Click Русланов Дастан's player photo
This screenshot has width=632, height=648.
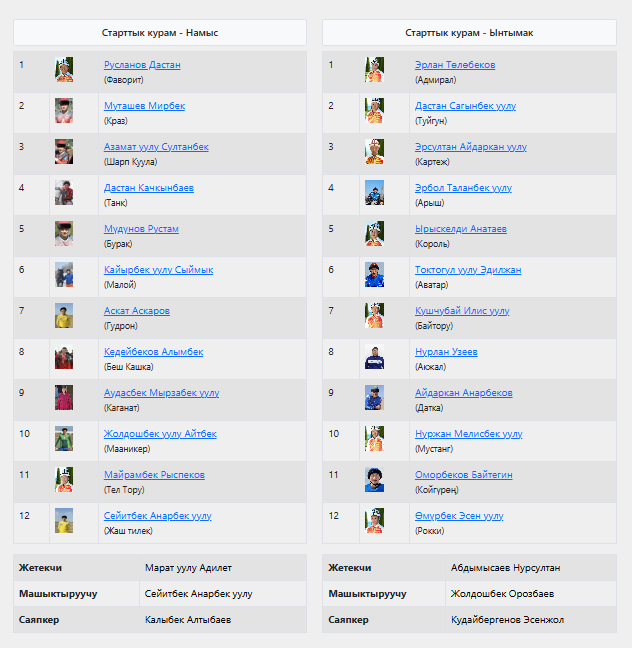[x=64, y=70]
